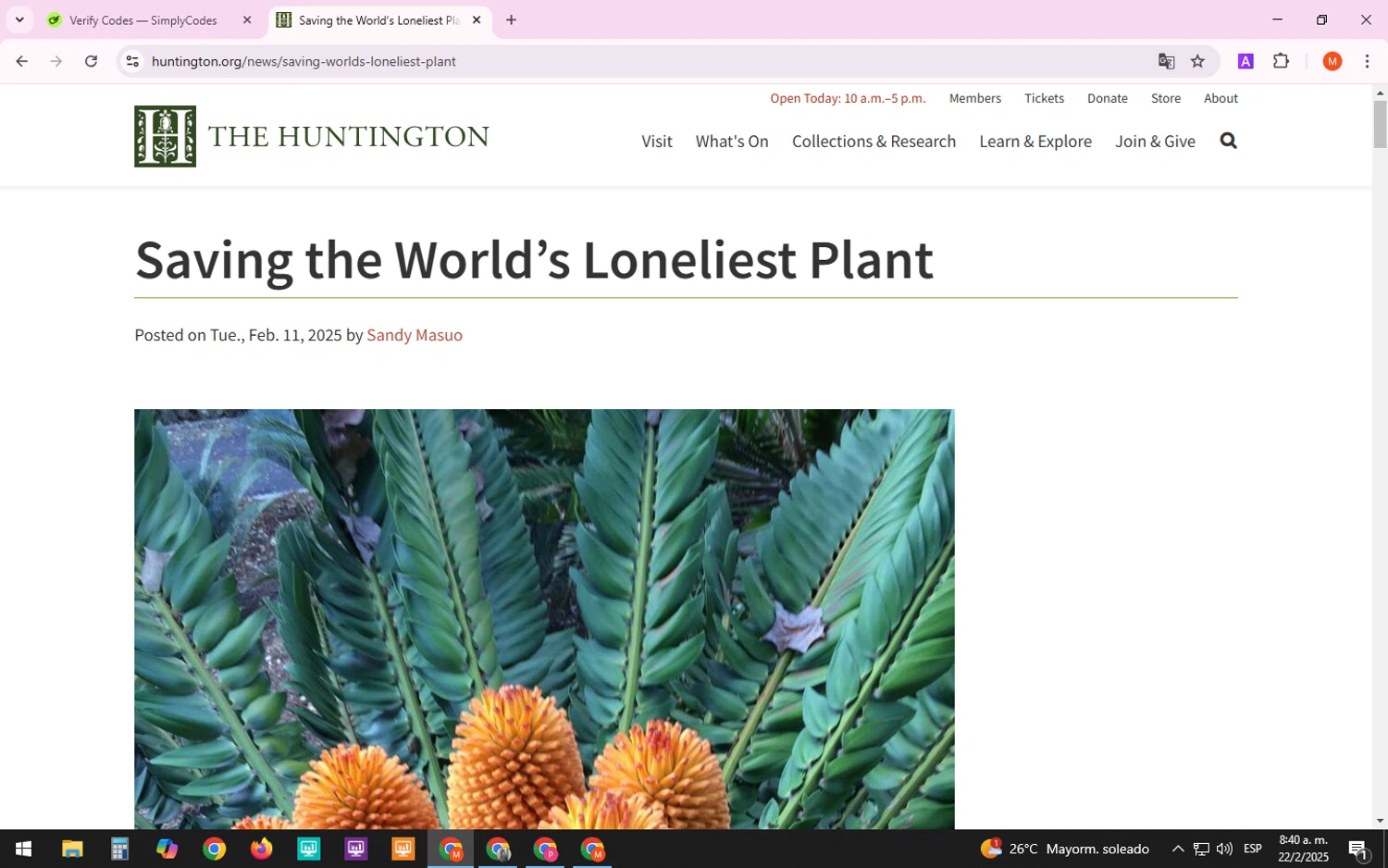This screenshot has width=1388, height=868.
Task: Click the cycad plant article image
Action: coord(544,618)
